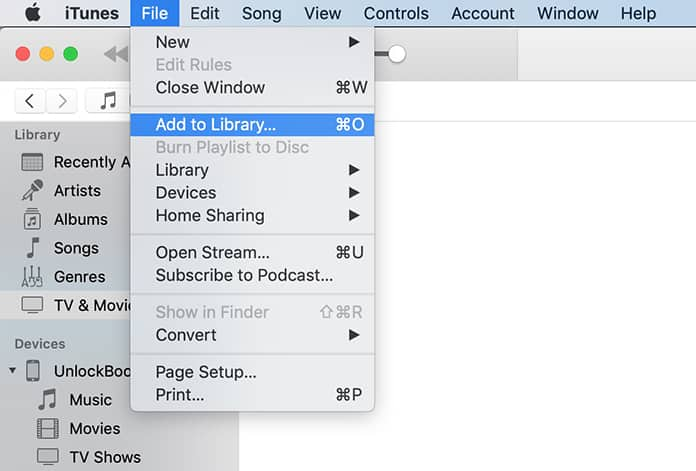
Task: Open Movies under UnlockBoot device
Action: [x=95, y=428]
